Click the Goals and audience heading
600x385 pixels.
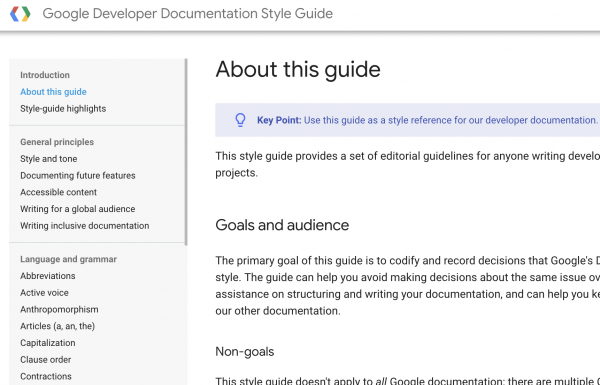click(282, 225)
